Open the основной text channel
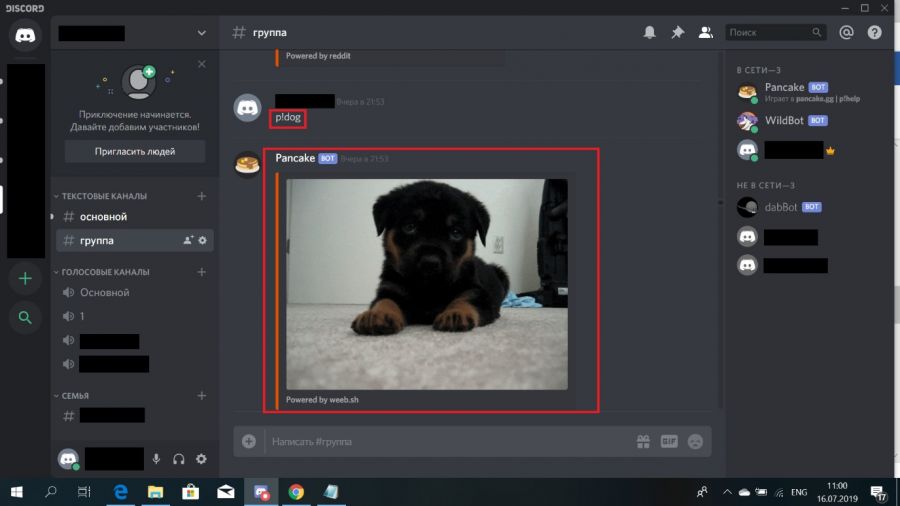The height and width of the screenshot is (506, 900). click(134, 217)
